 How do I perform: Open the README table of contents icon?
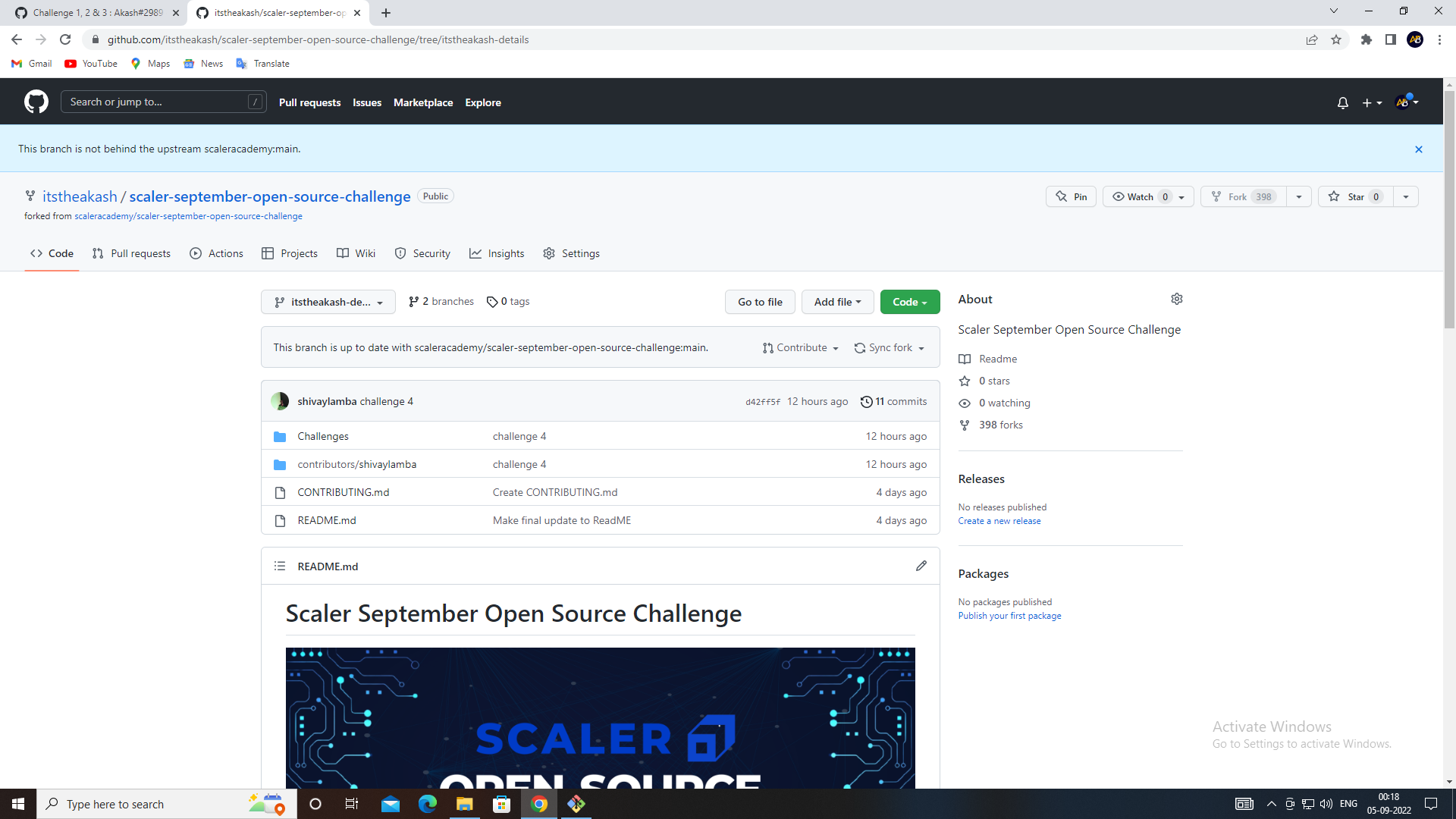pos(279,566)
